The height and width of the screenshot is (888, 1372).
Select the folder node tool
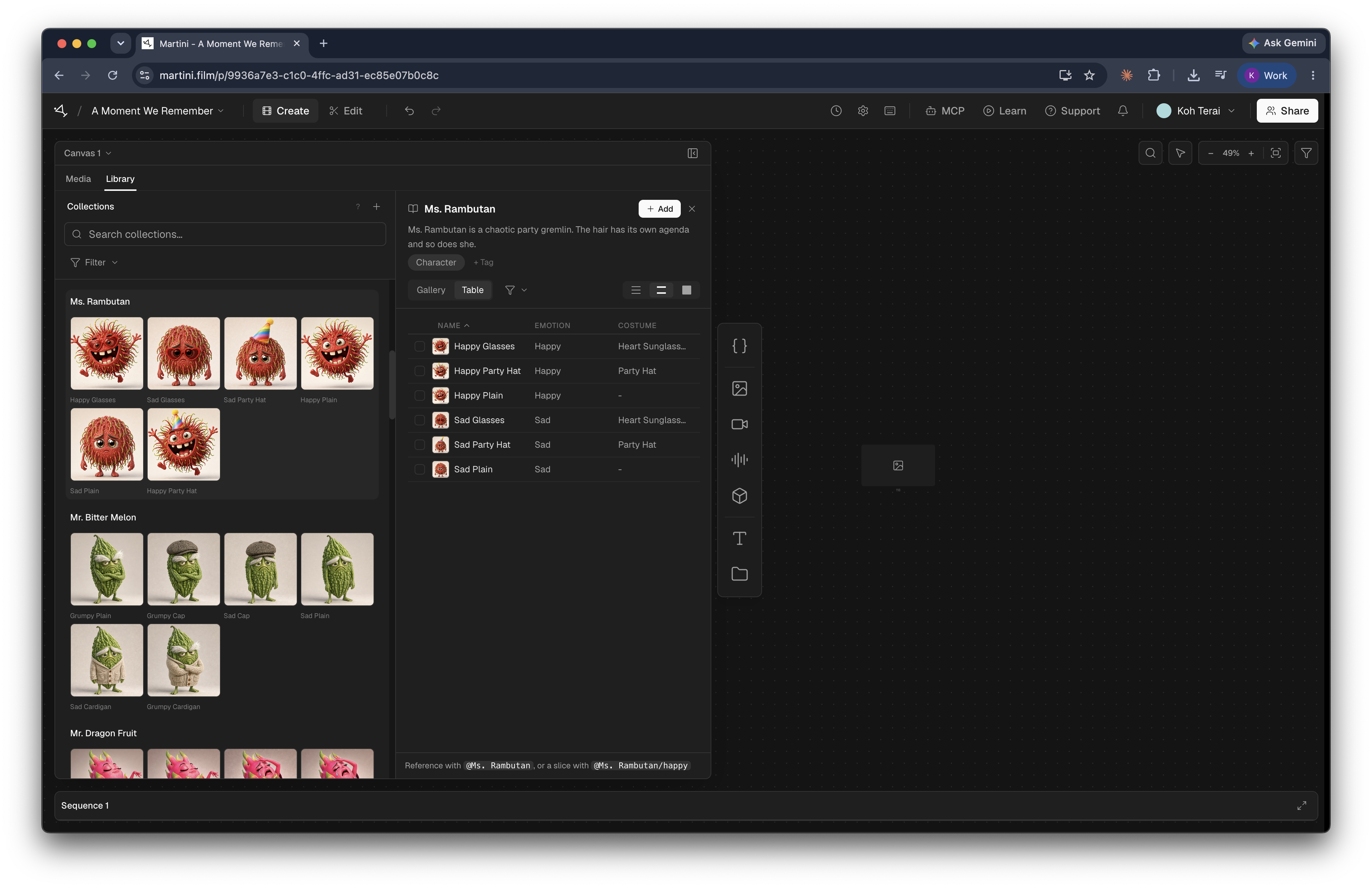(739, 574)
